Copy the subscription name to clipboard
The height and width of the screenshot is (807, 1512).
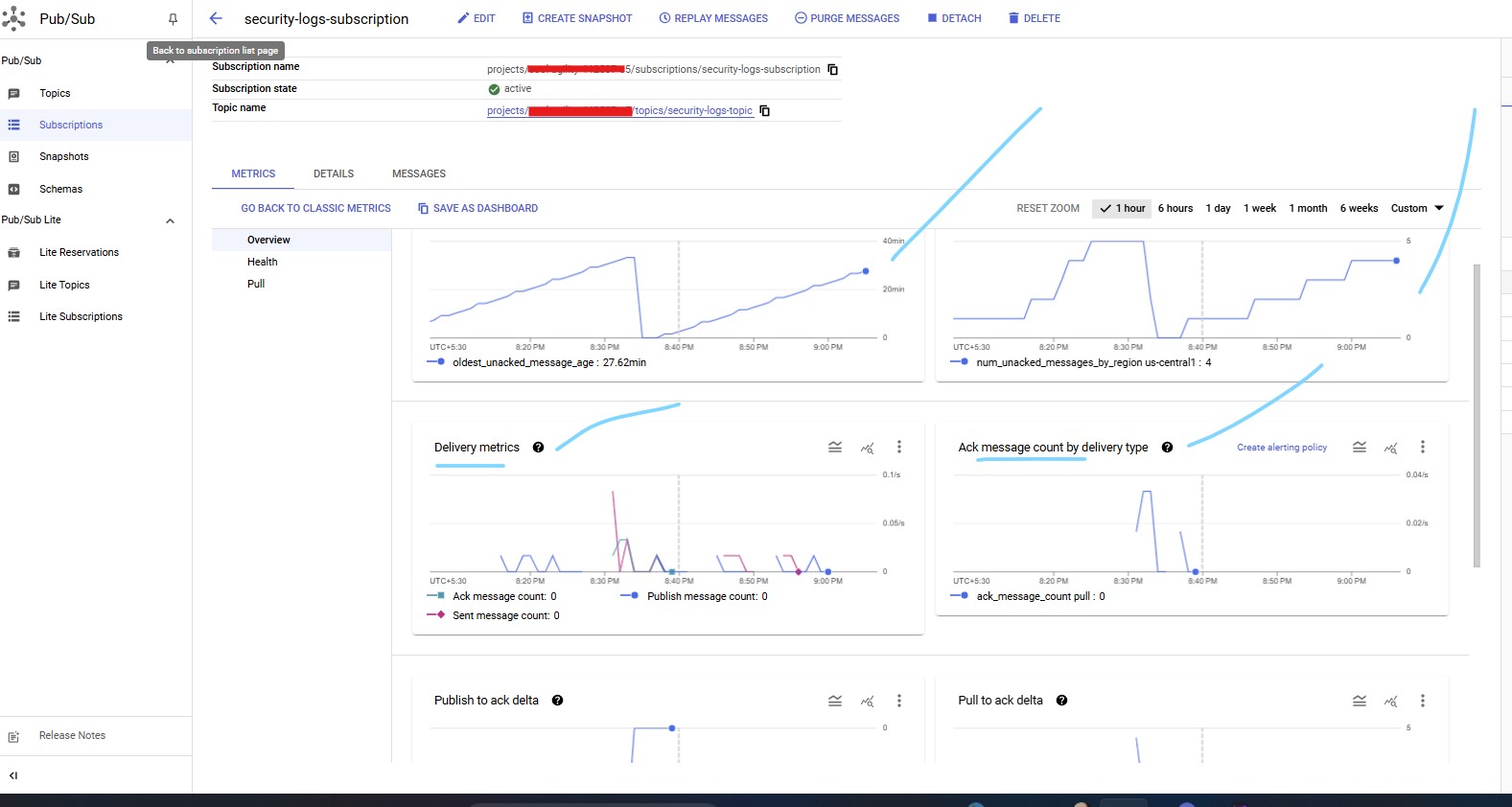[832, 69]
